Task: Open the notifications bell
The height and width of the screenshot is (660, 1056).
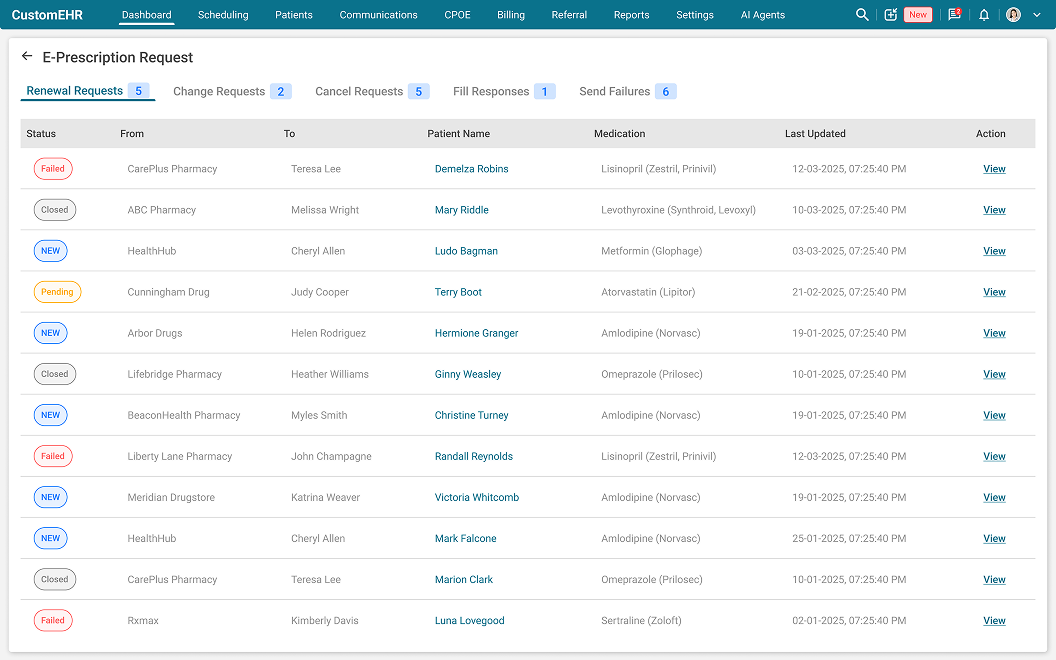Action: pos(984,15)
